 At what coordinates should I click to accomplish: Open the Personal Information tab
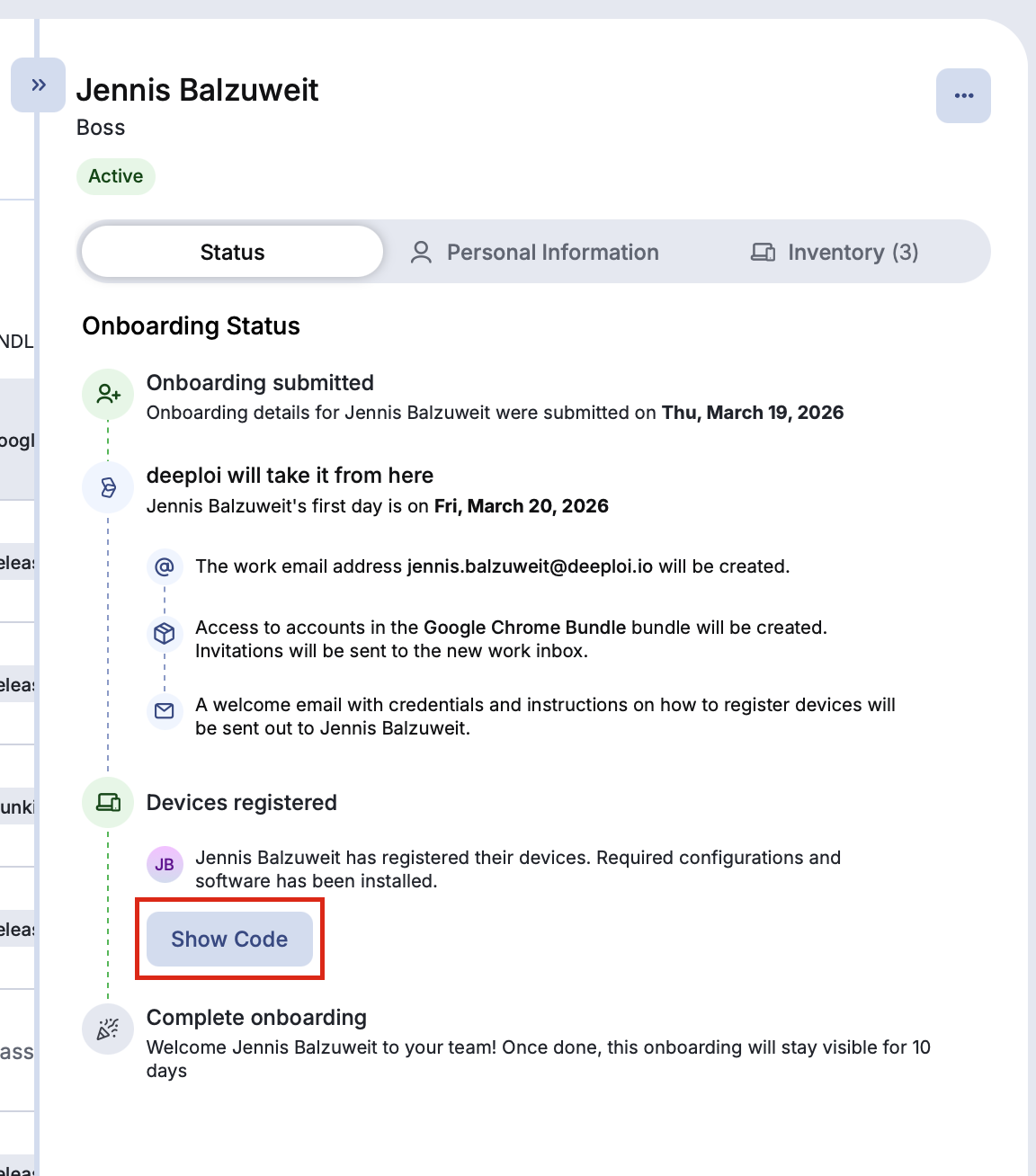click(535, 253)
